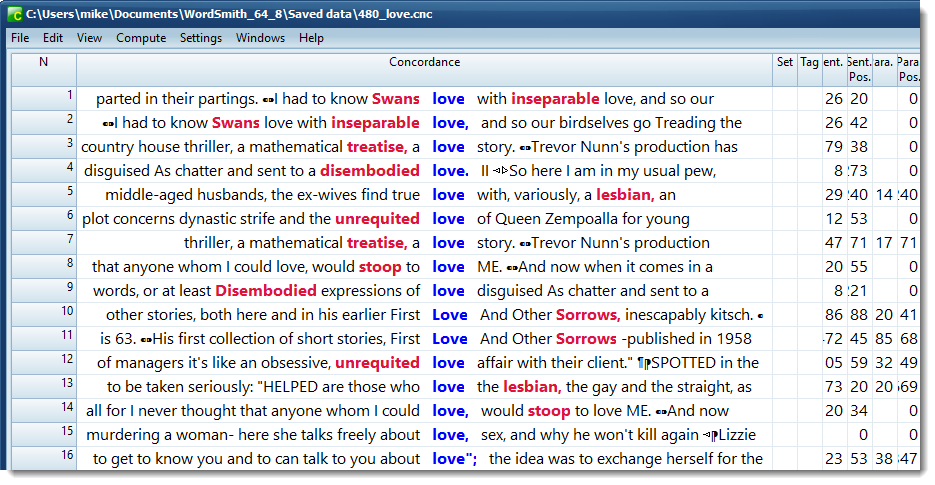The width and height of the screenshot is (935, 485).
Task: Click 'of Queen Zempoalla for young' context text
Action: (x=583, y=219)
